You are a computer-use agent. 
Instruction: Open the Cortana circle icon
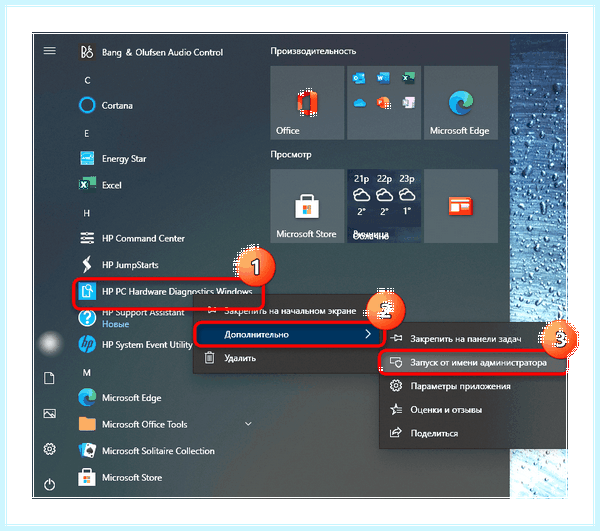[87, 105]
